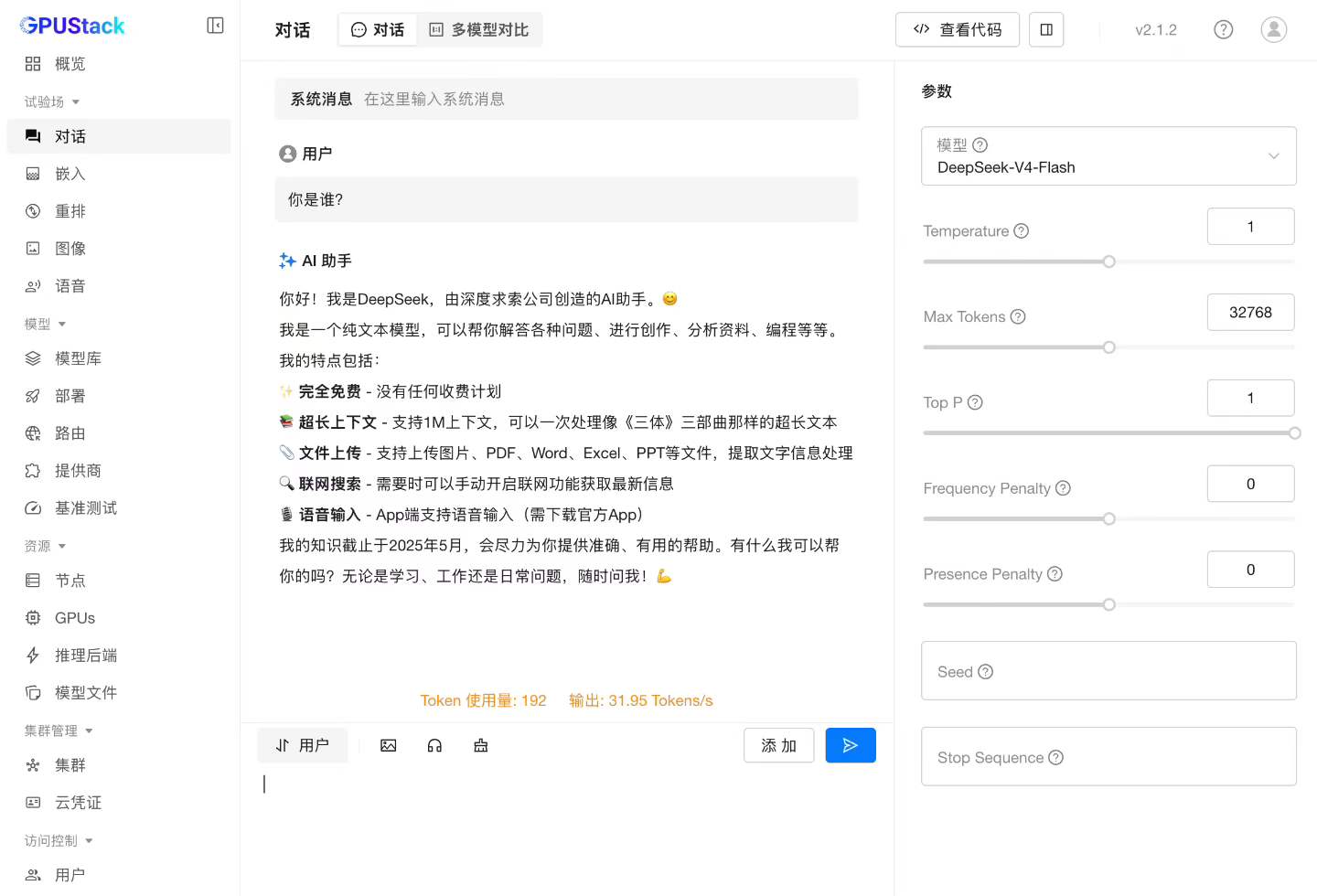
Task: Click the 对话 chat bubble sidebar icon
Action: (33, 136)
